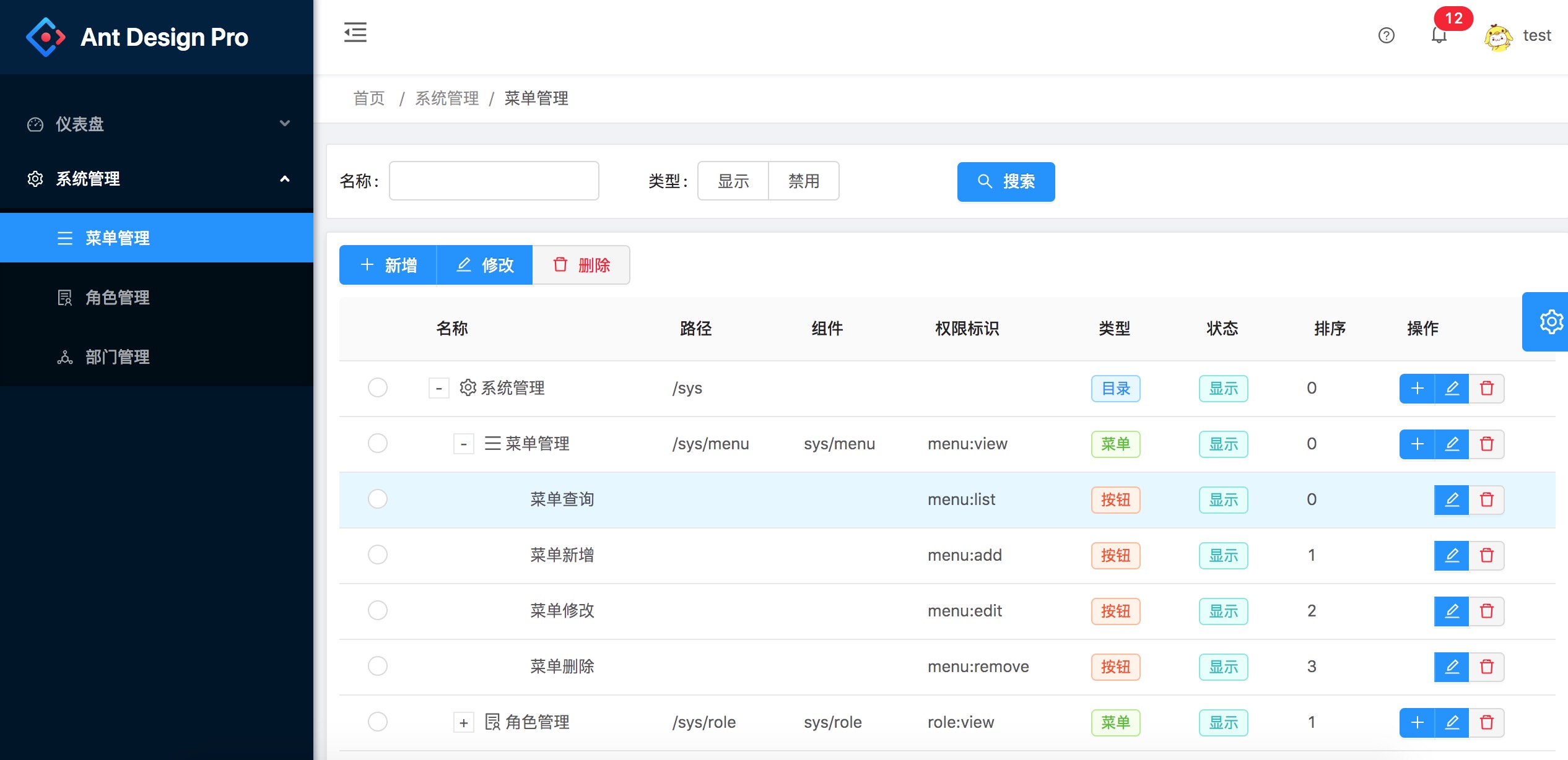This screenshot has height=760, width=1568.
Task: Open the help question mark icon
Action: pos(1386,36)
